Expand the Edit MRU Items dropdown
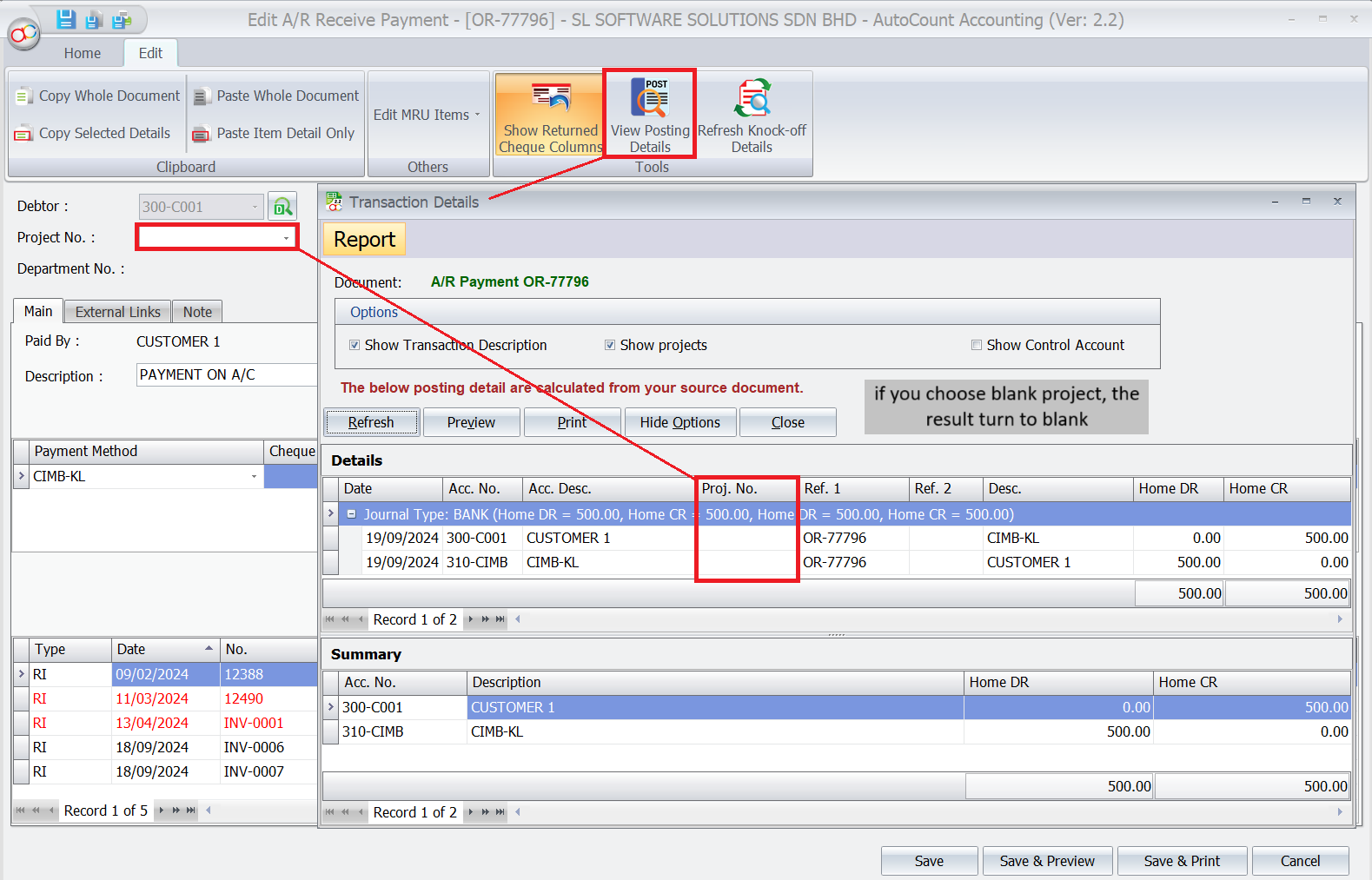This screenshot has width=1372, height=880. click(x=427, y=115)
